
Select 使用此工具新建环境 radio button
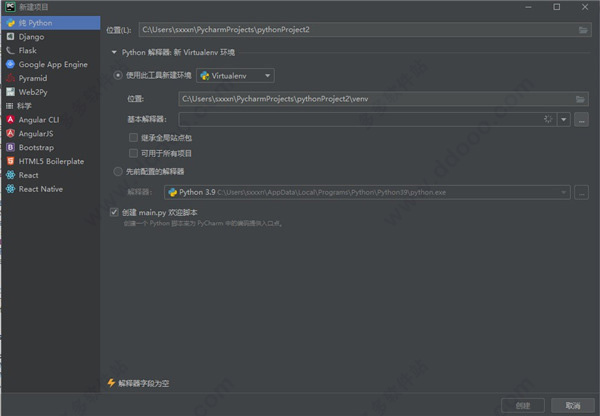point(118,75)
